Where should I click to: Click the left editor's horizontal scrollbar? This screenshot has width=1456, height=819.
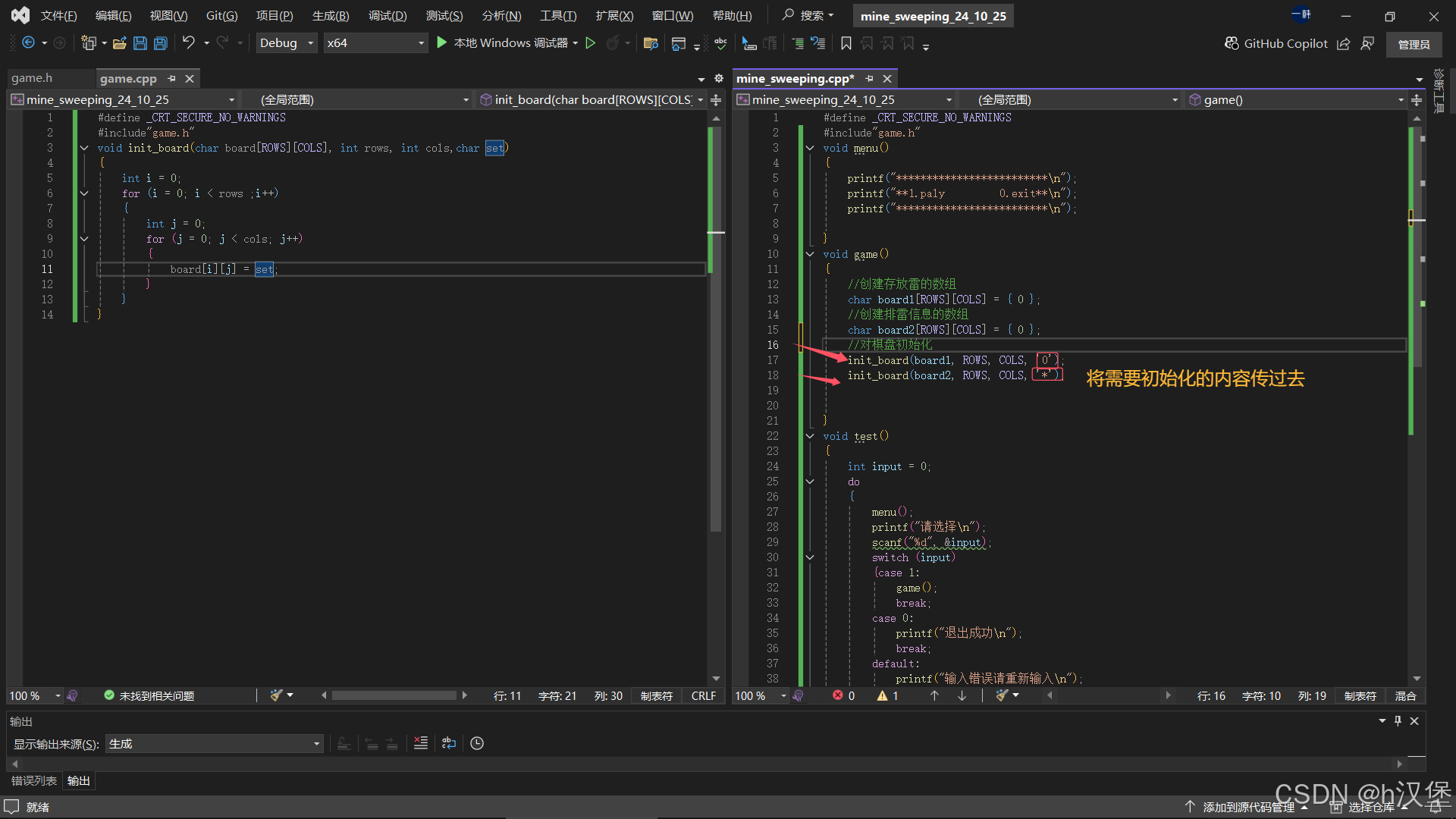click(x=394, y=695)
